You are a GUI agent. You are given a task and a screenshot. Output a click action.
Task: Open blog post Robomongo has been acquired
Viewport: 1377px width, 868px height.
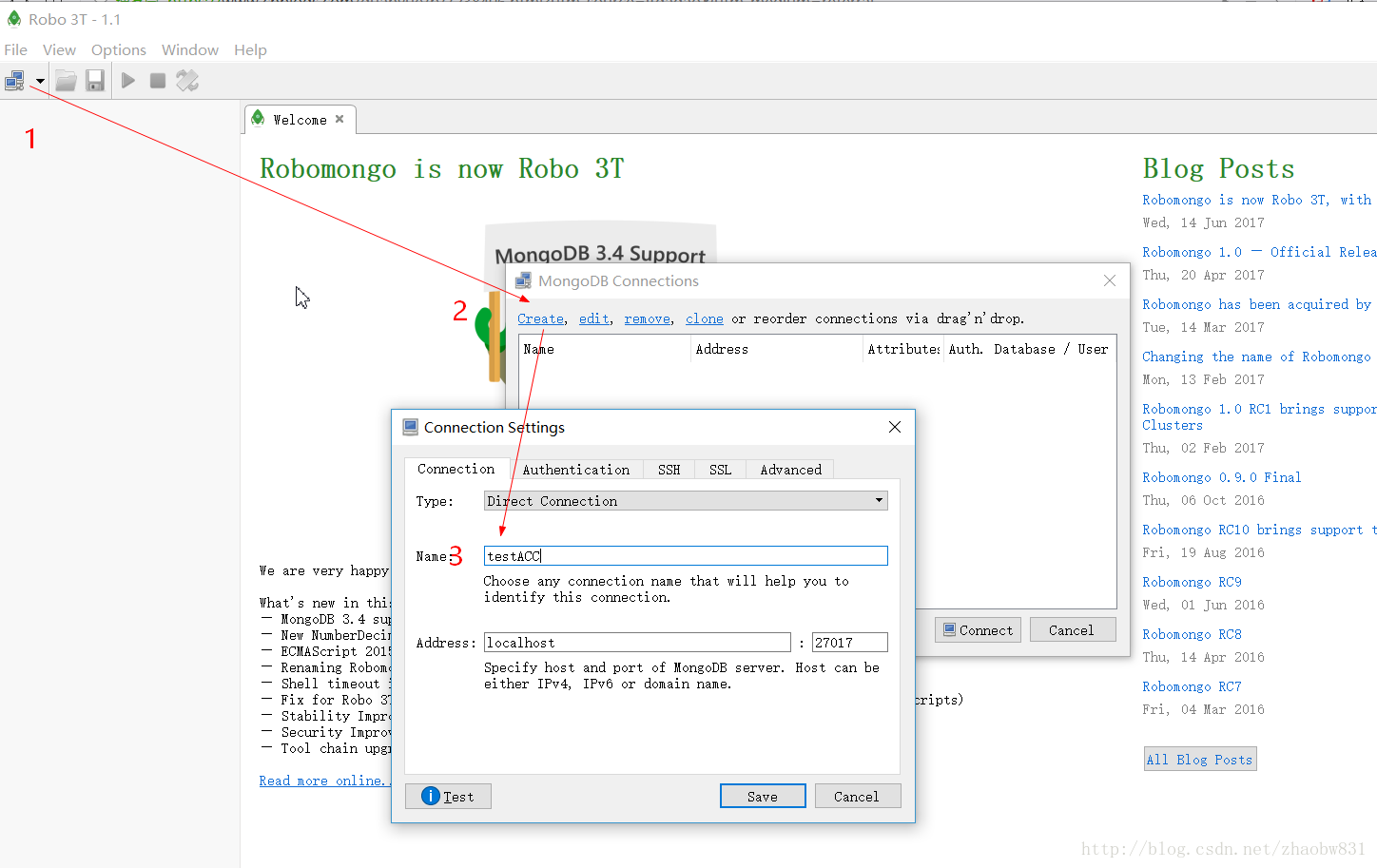(x=1257, y=304)
